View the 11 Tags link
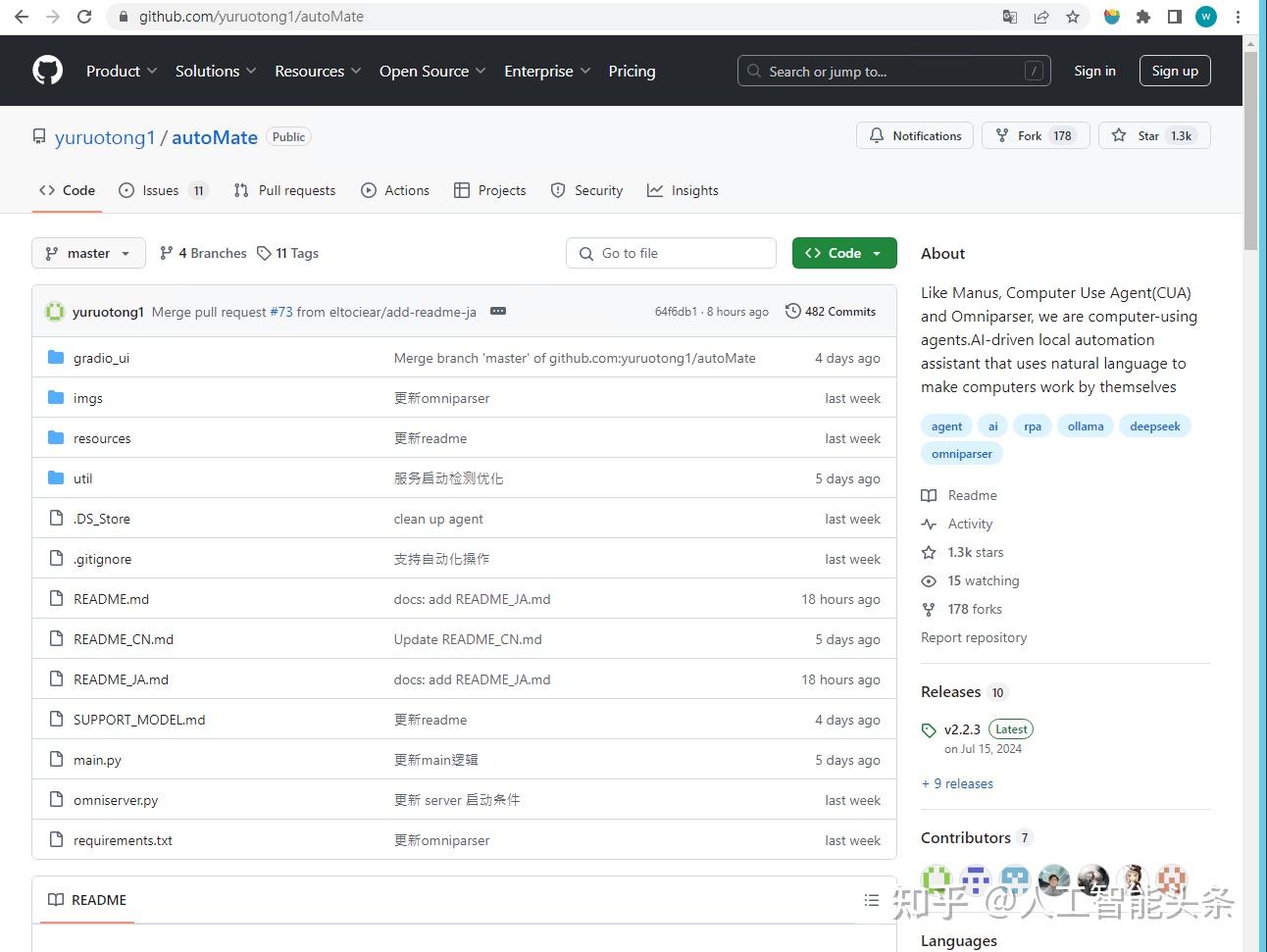 pos(287,253)
